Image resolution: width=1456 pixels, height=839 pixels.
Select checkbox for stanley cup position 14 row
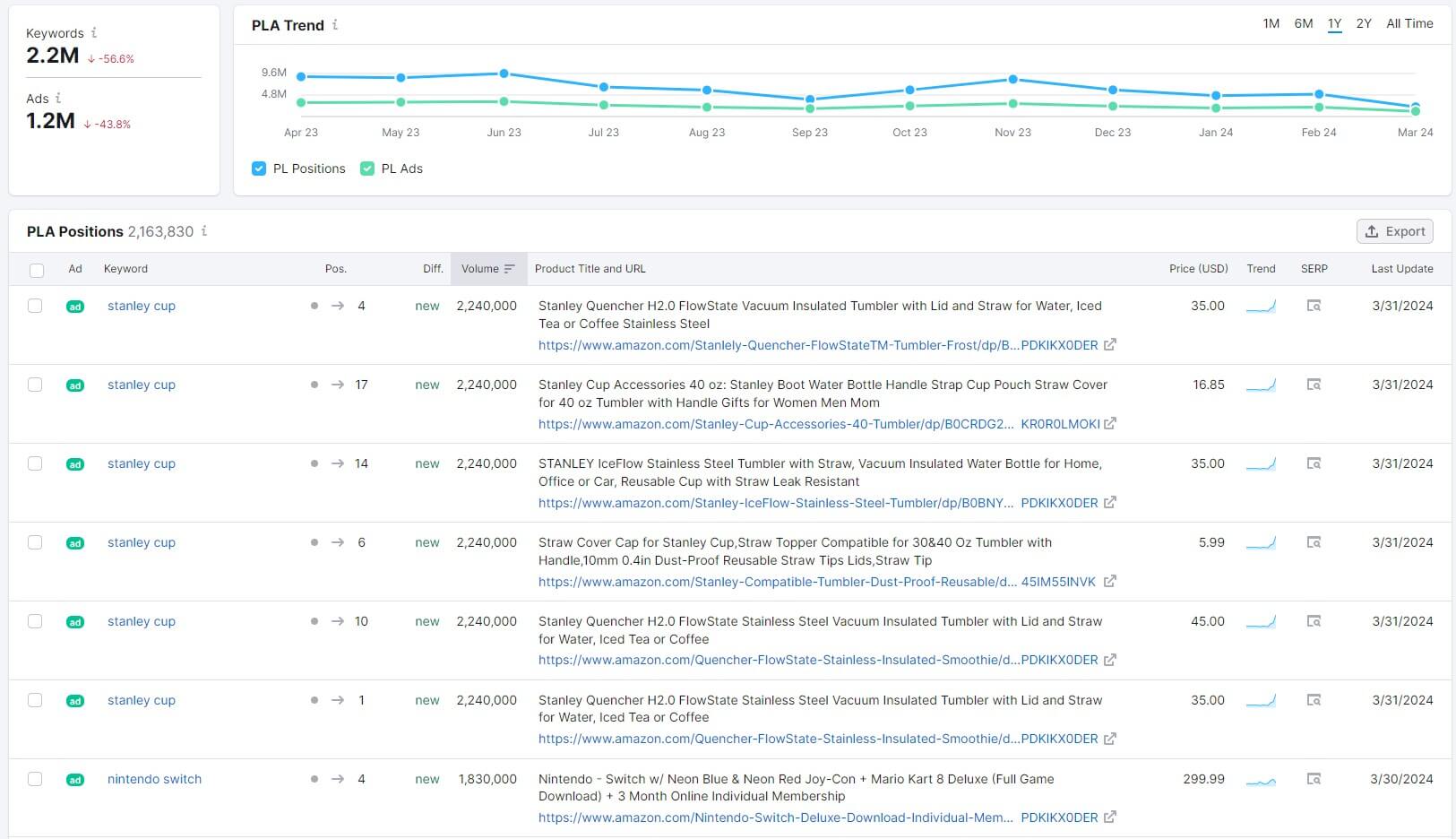[x=35, y=463]
